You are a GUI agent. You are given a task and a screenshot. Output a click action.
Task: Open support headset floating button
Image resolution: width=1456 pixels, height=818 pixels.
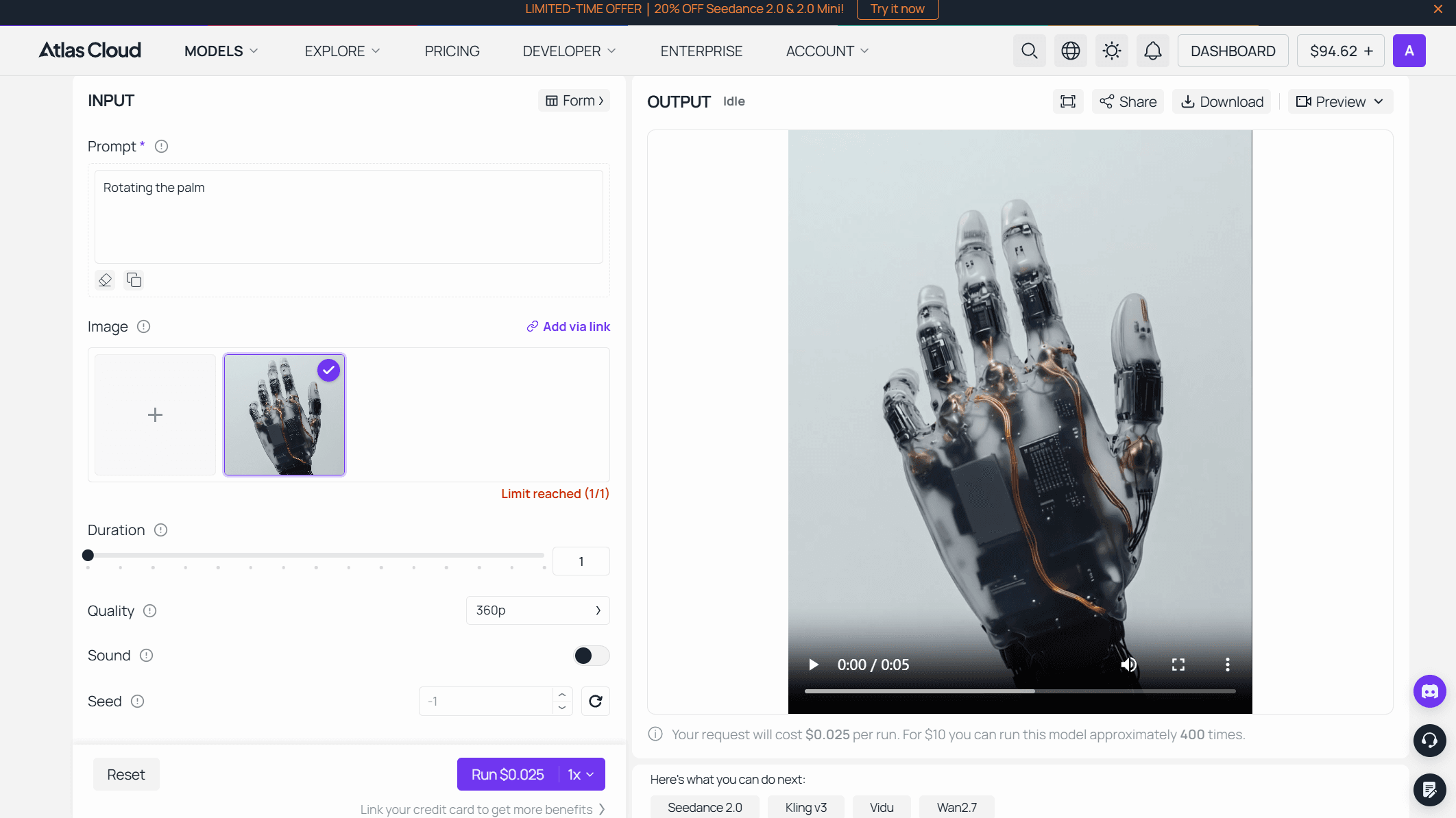point(1429,741)
